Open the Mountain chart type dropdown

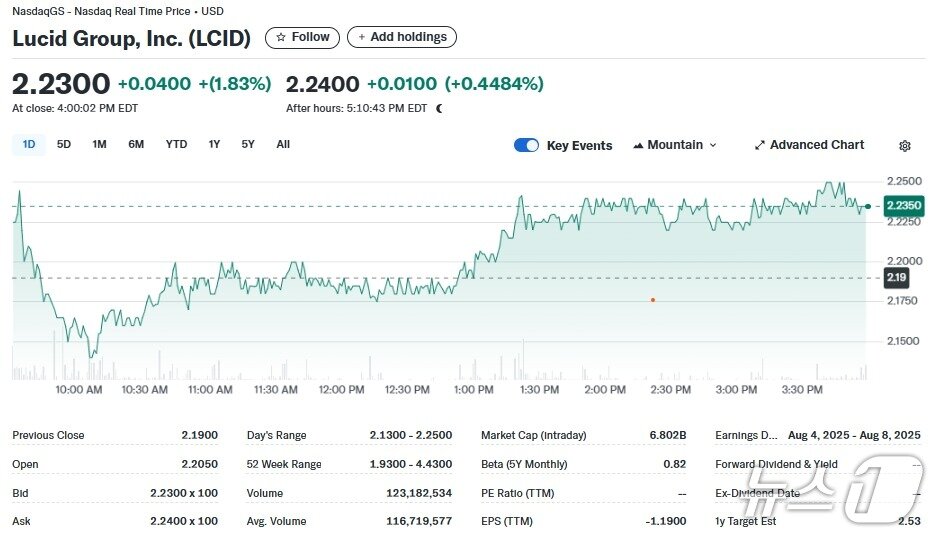(x=675, y=145)
